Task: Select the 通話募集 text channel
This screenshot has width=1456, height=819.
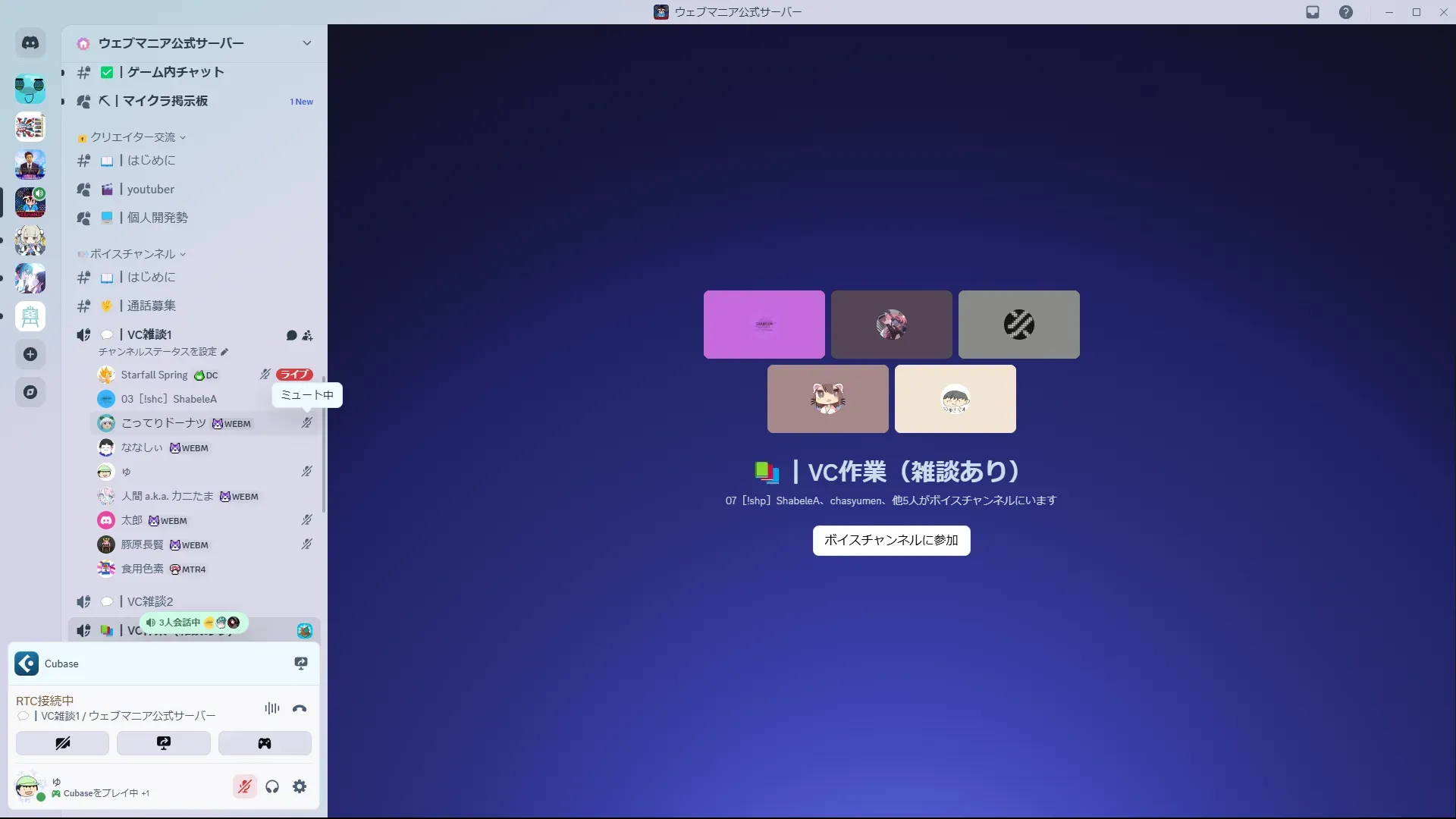Action: click(151, 306)
